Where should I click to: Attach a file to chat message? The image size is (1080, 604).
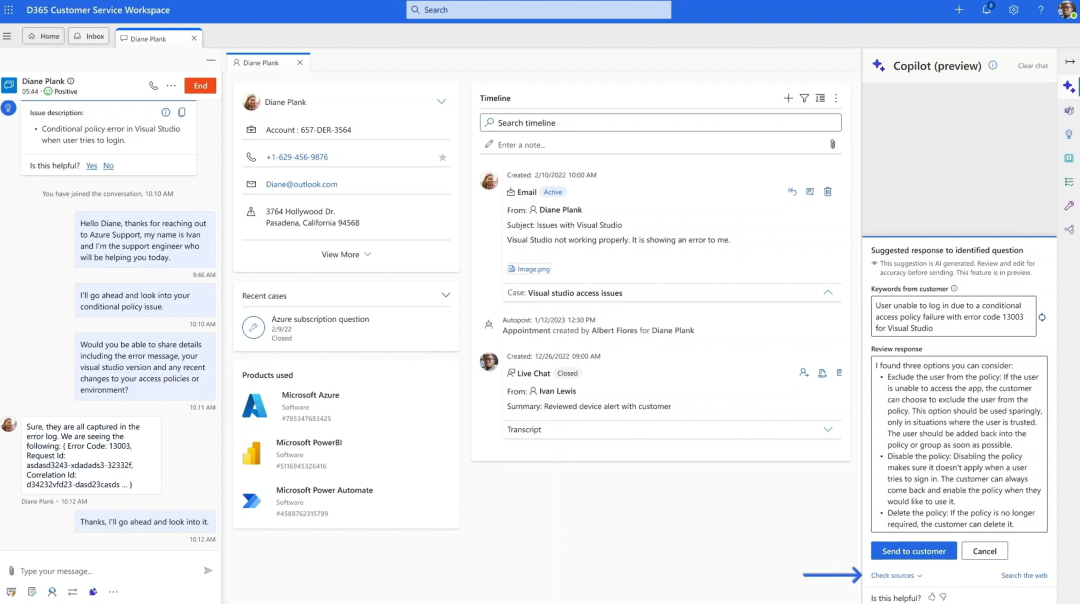coord(11,571)
